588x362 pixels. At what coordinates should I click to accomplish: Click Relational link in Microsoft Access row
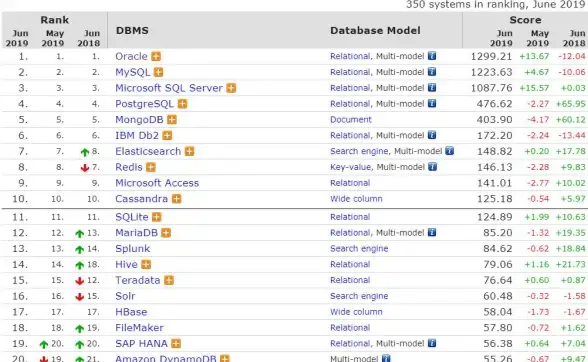pos(350,183)
